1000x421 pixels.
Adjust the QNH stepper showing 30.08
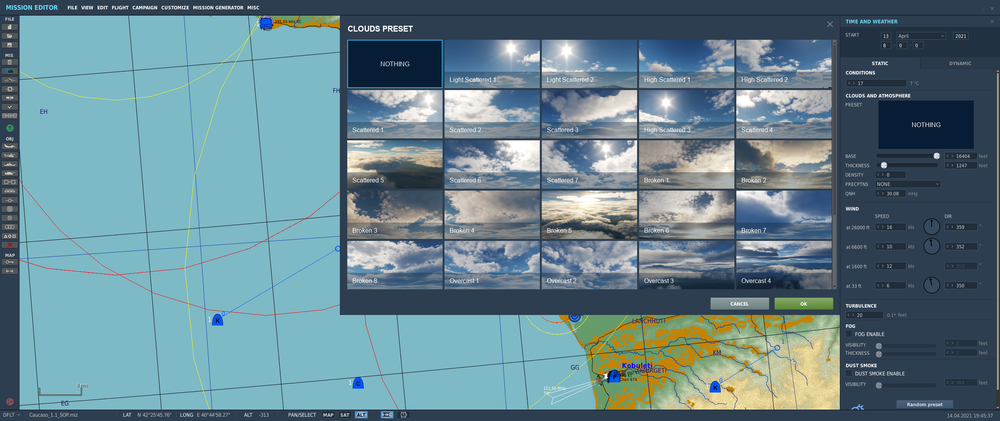coord(891,193)
